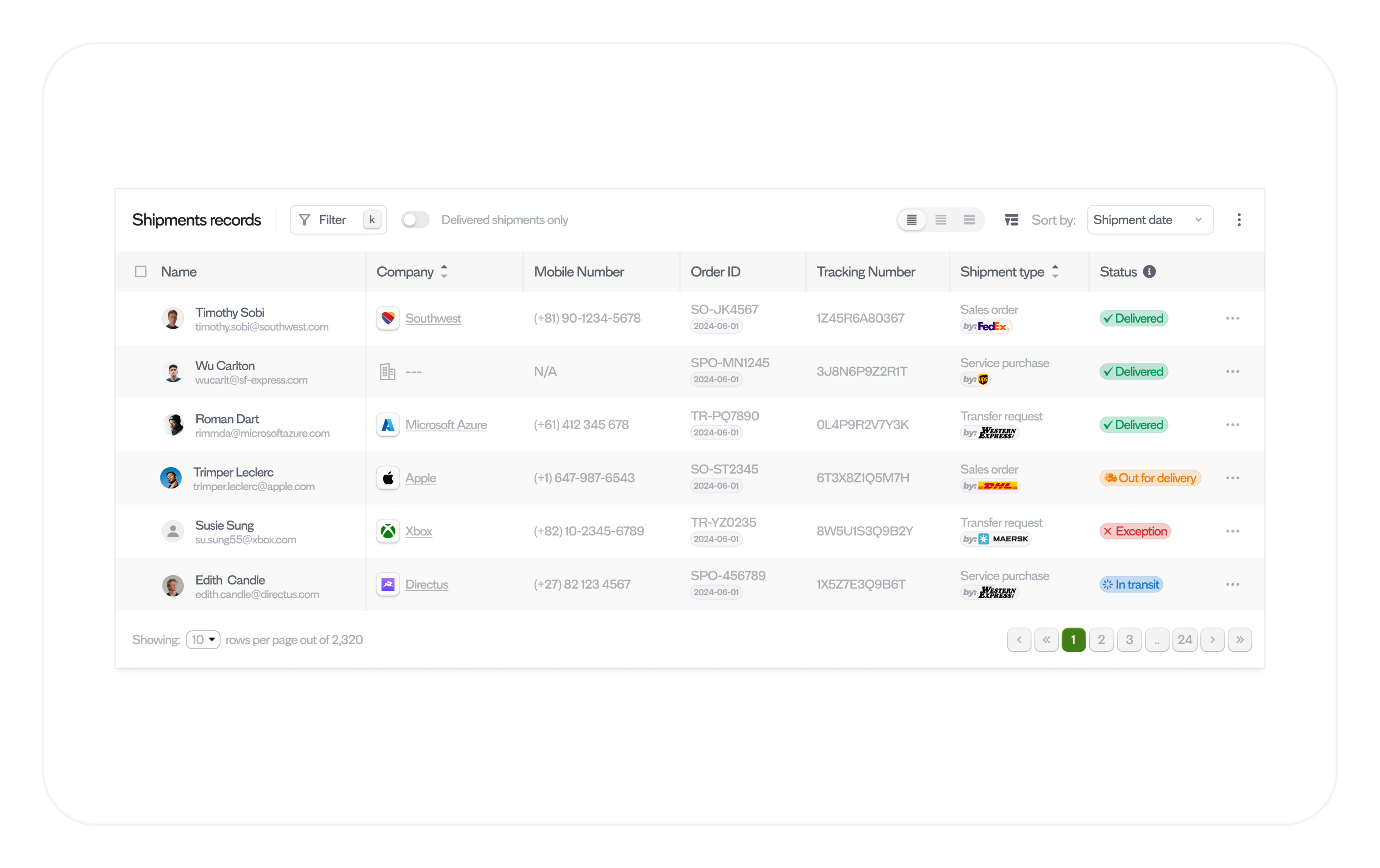
Task: Click the Southwest logo icon
Action: [388, 318]
